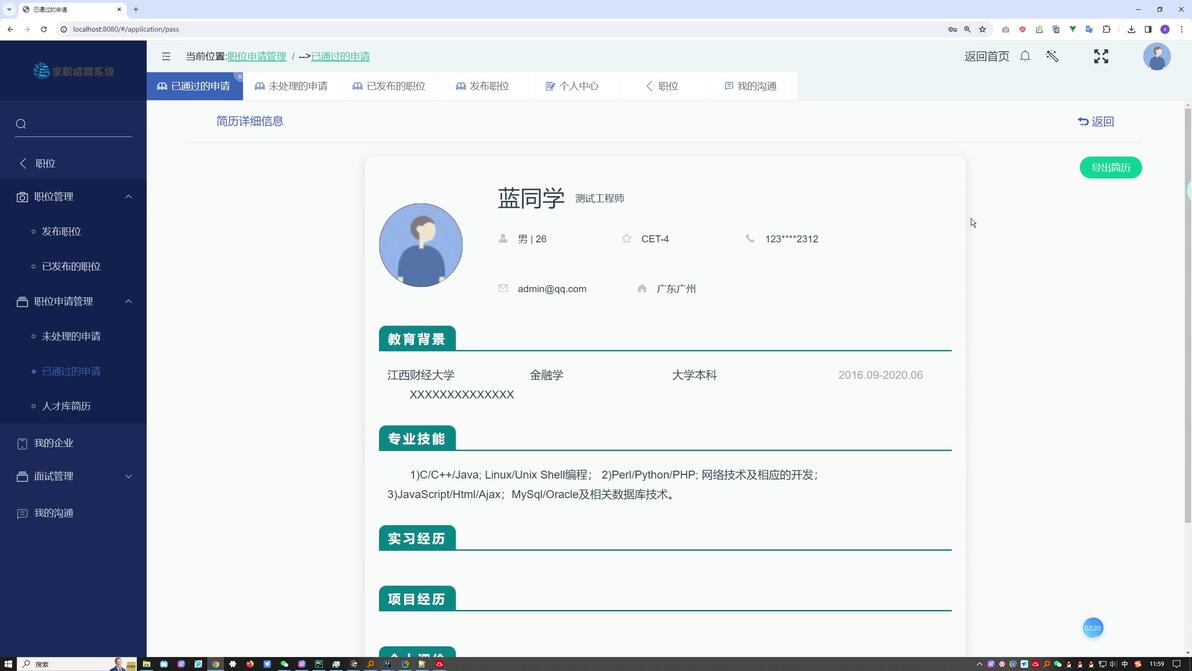Toggle fullscreen with the expand icon
Viewport: 1192px width, 671px height.
(1101, 56)
